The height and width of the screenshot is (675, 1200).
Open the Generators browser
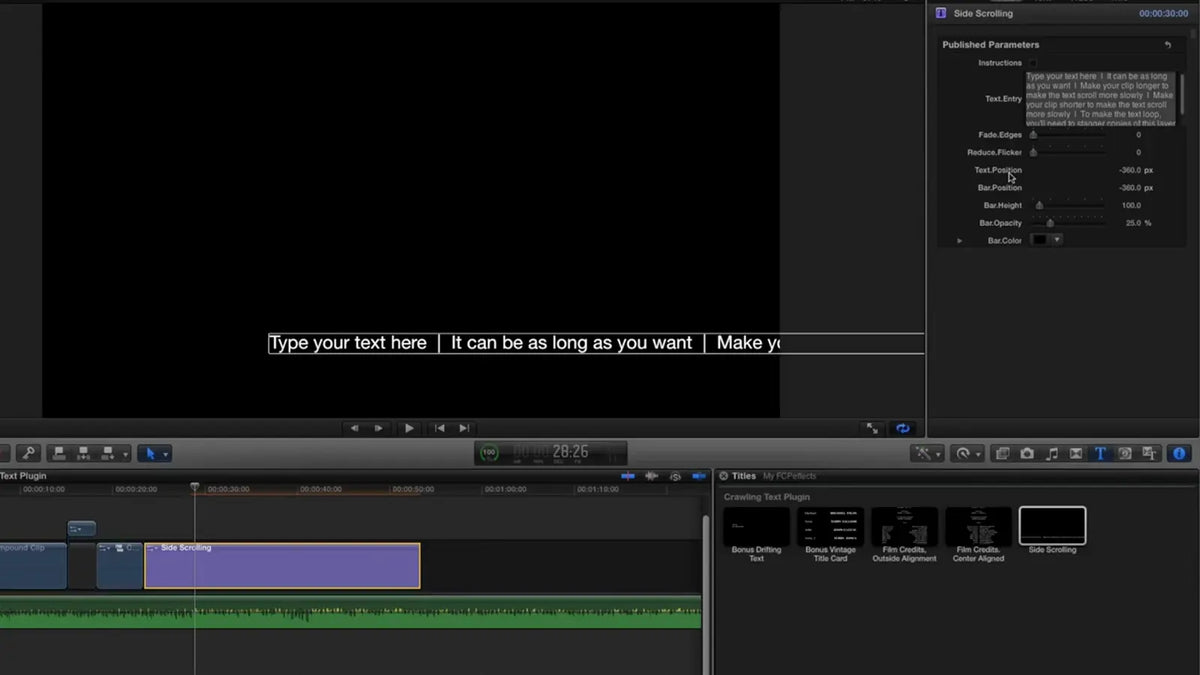pyautogui.click(x=1125, y=453)
